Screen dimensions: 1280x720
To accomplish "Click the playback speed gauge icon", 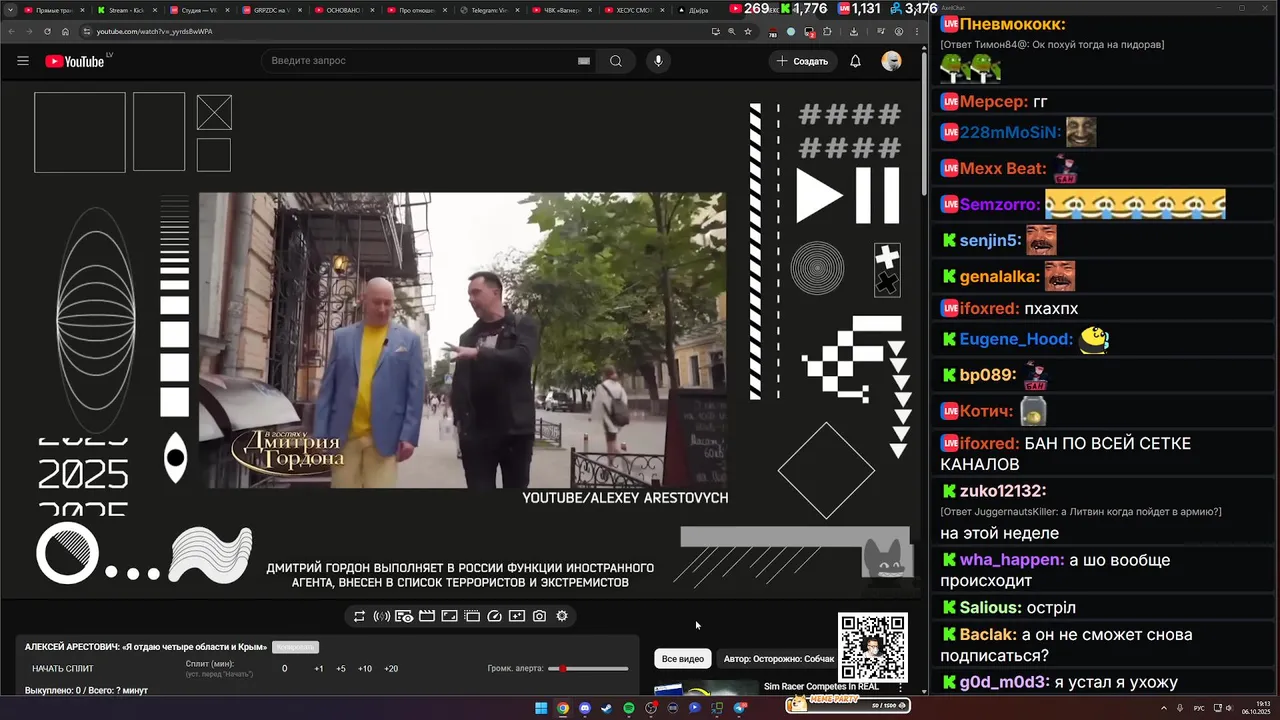I will coord(494,616).
